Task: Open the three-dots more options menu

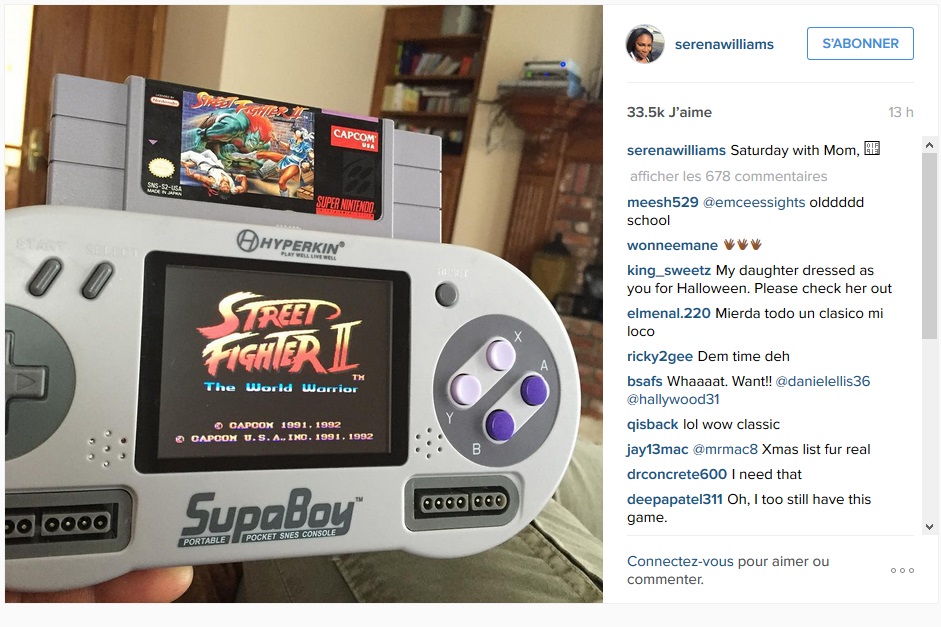Action: pos(902,571)
